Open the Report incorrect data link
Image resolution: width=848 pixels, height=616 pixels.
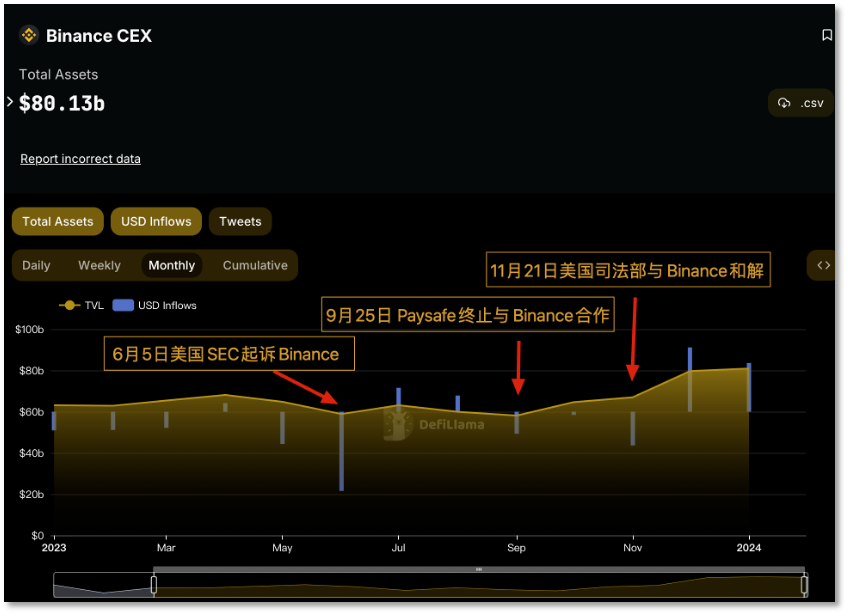pos(80,158)
